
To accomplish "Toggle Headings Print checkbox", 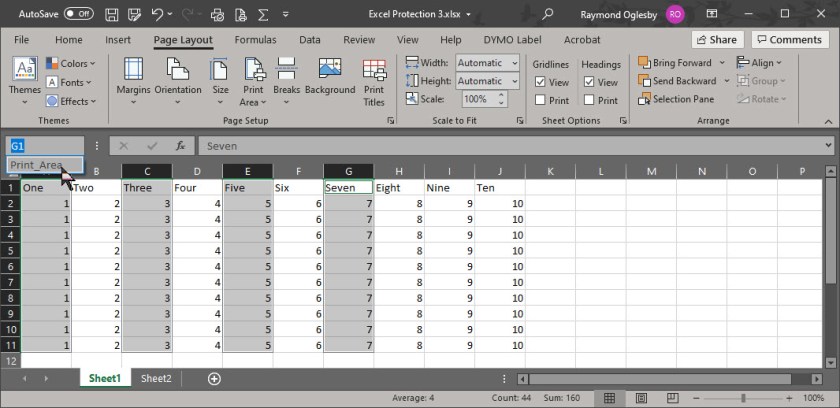I will click(589, 100).
